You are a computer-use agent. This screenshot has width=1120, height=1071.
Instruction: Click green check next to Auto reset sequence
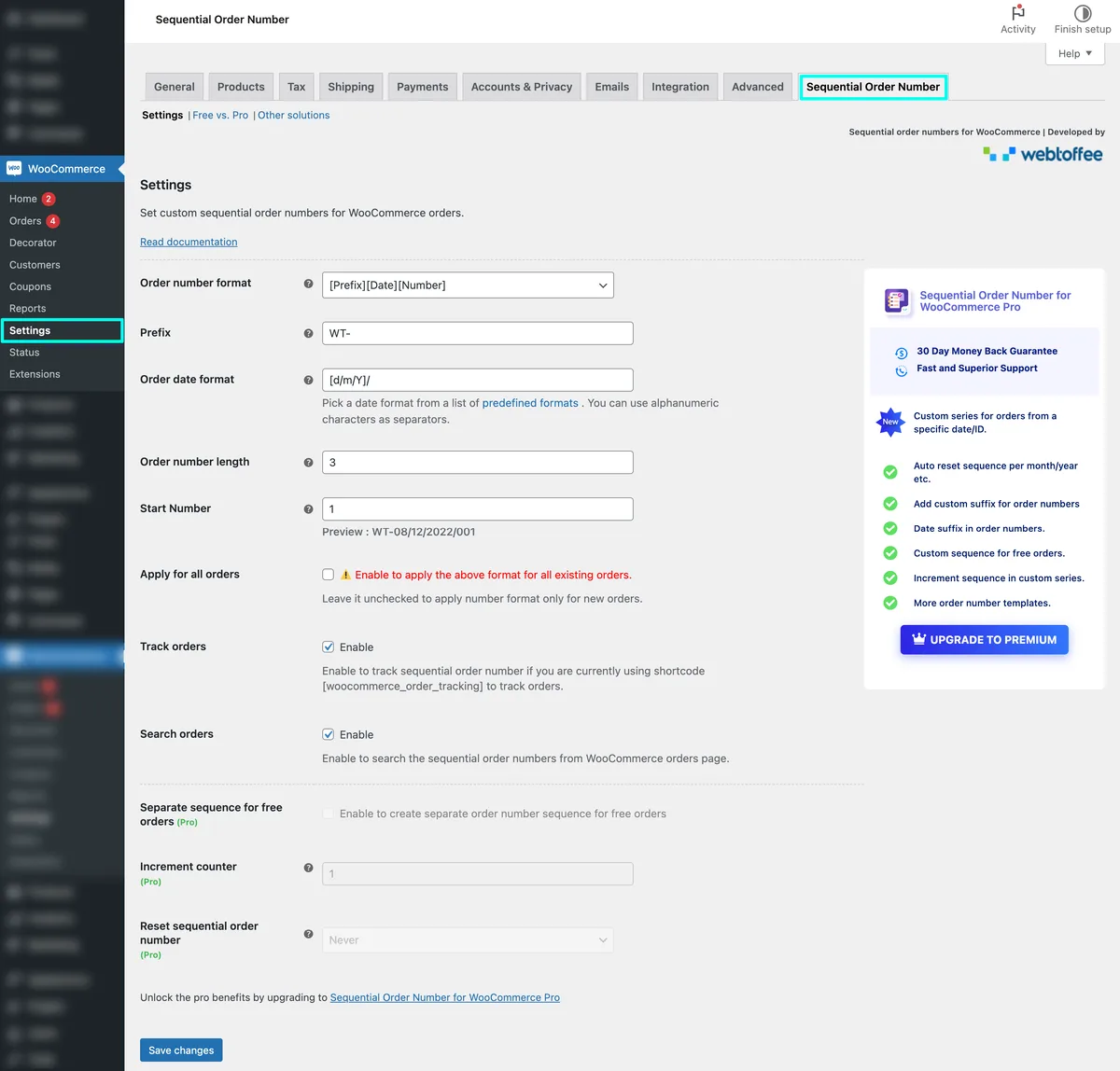pos(890,472)
